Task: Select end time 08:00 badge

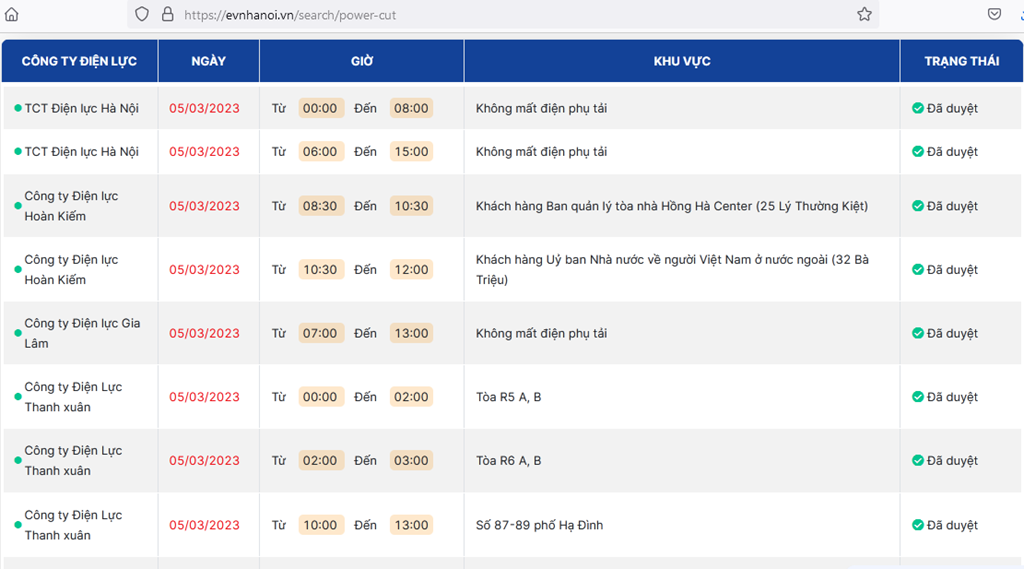Action: 411,108
